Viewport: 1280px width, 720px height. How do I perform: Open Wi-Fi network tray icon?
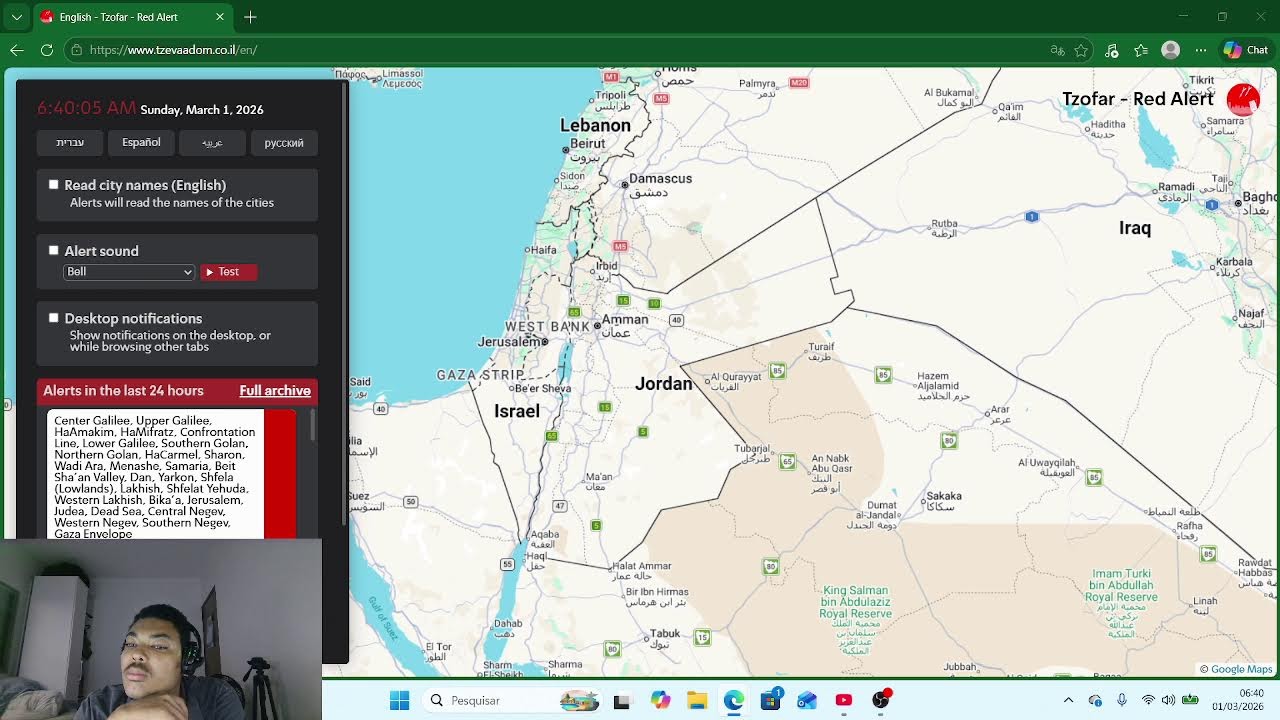1148,701
